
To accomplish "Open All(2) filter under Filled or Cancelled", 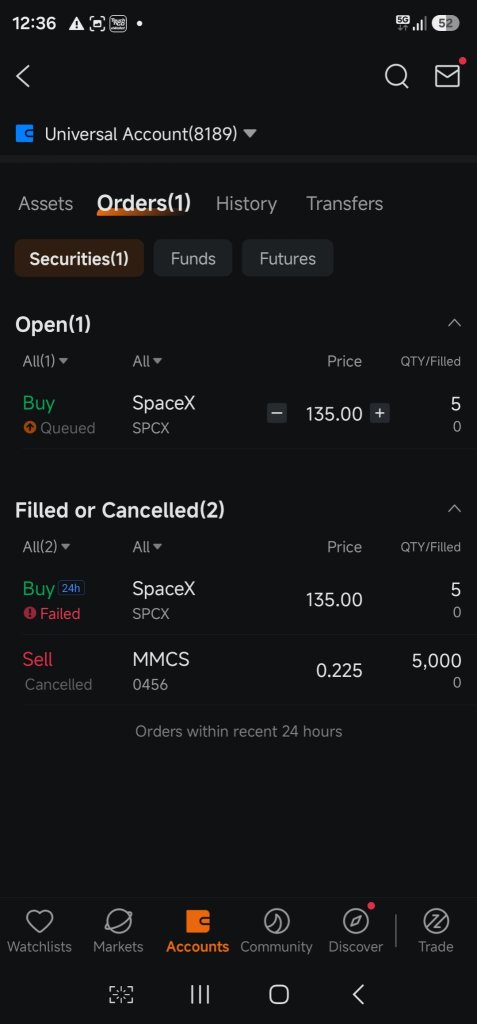I will coord(46,547).
